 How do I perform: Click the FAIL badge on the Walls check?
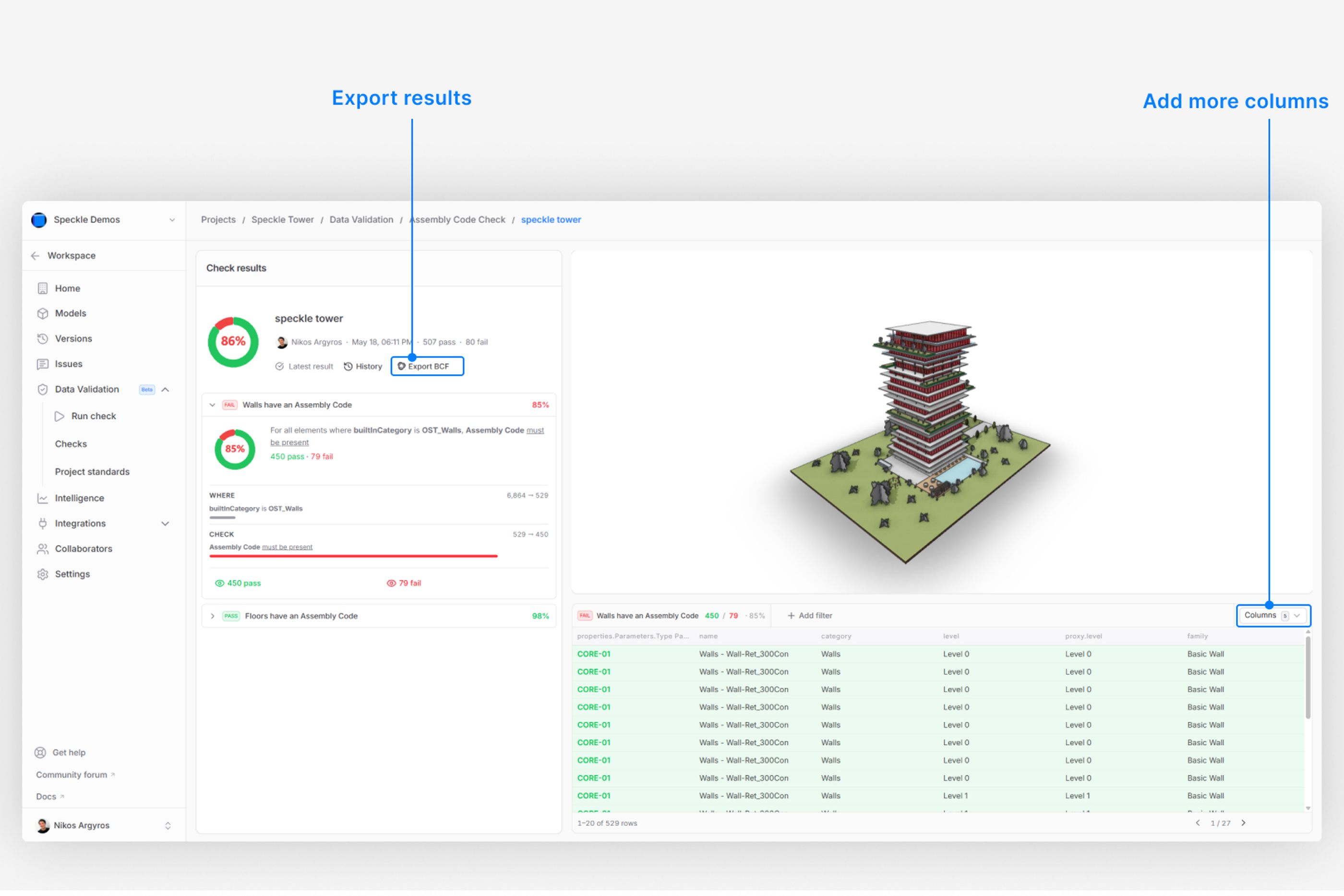tap(230, 405)
